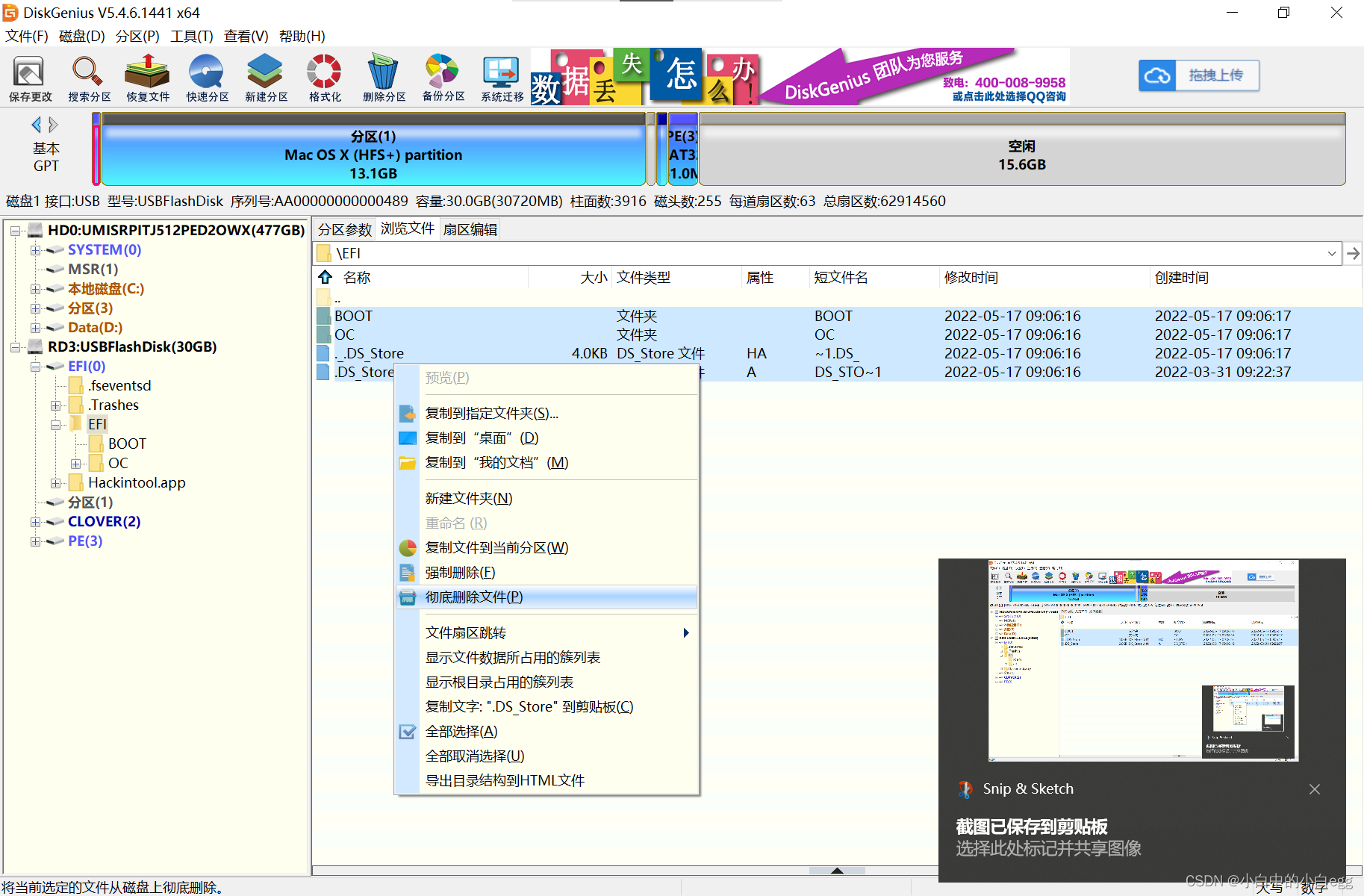Screen dimensions: 1364x896
Task: Open the 搜索分区 search partition tool
Action: click(x=89, y=78)
